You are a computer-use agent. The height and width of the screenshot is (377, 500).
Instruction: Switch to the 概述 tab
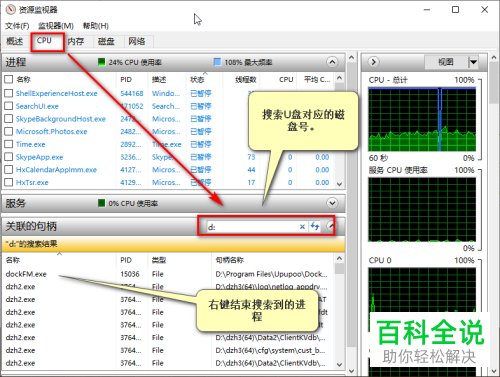(15, 41)
